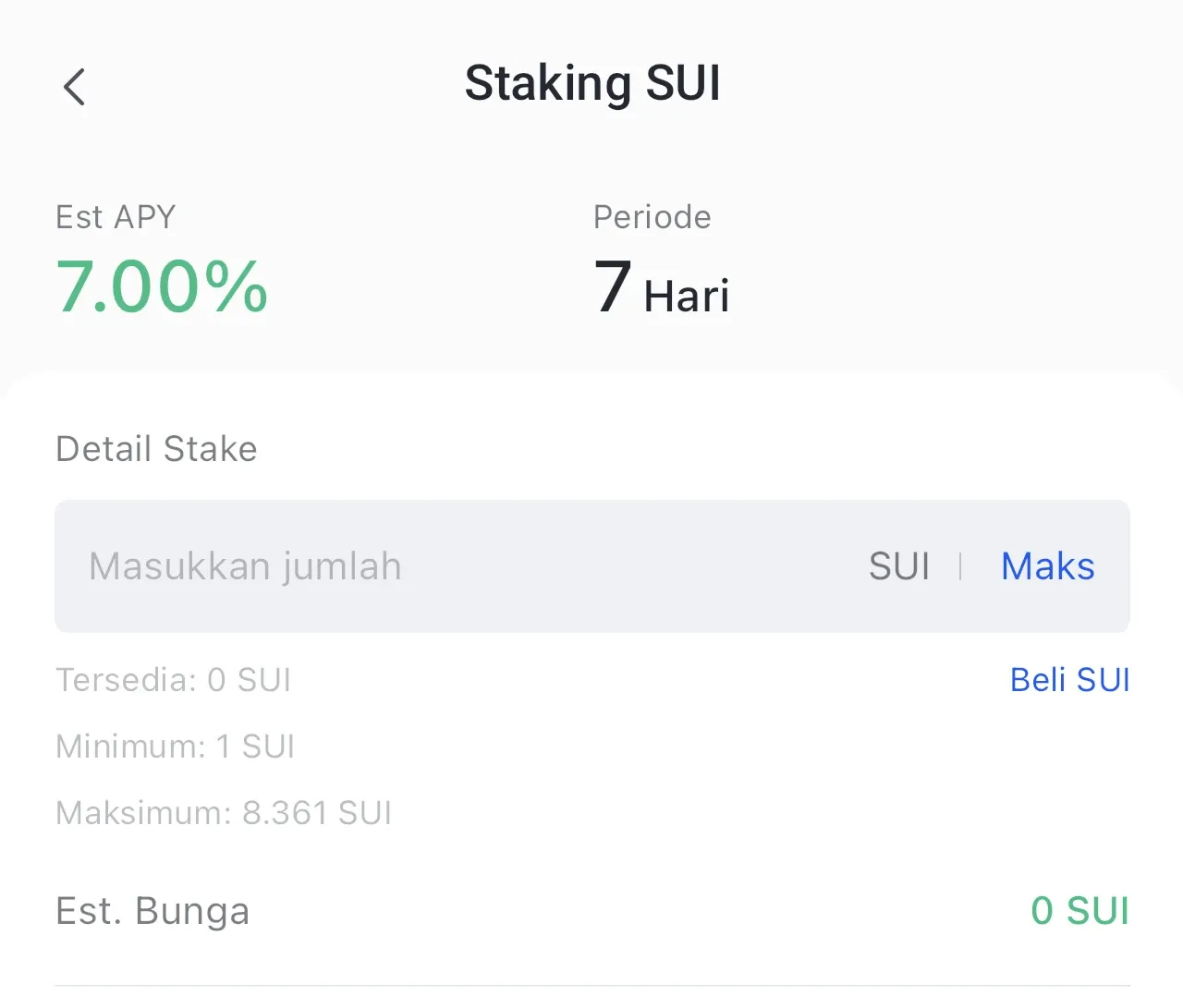Tap the Maks button to fill maximum amount
Image resolution: width=1183 pixels, height=1008 pixels.
pyautogui.click(x=1047, y=566)
